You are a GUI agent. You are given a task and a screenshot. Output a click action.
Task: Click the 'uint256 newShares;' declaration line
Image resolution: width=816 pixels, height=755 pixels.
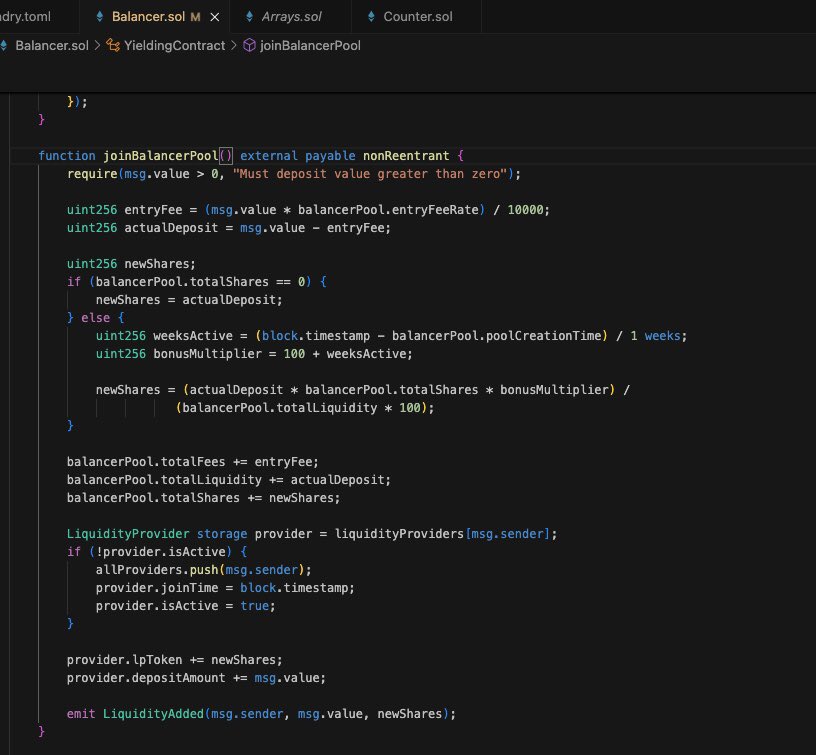[x=131, y=264]
